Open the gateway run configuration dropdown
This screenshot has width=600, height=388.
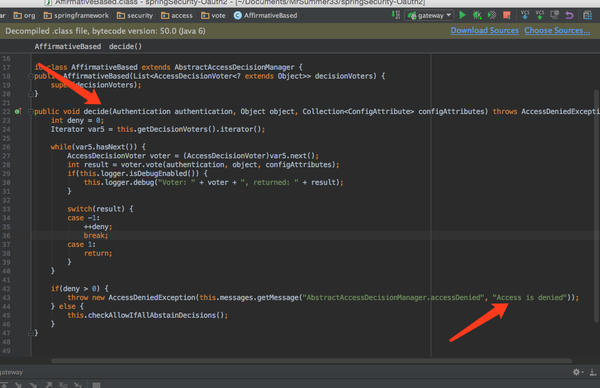click(429, 15)
